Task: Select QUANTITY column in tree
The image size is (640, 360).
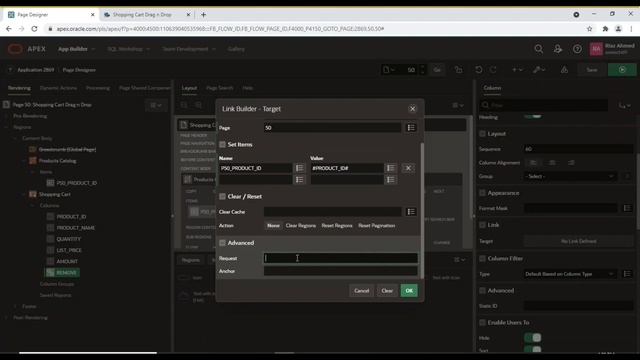Action: 69,239
